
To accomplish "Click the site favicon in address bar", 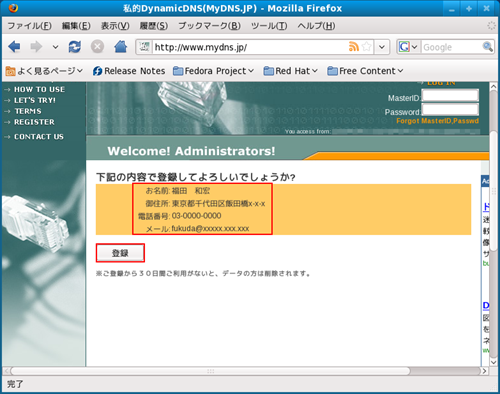I will click(144, 47).
